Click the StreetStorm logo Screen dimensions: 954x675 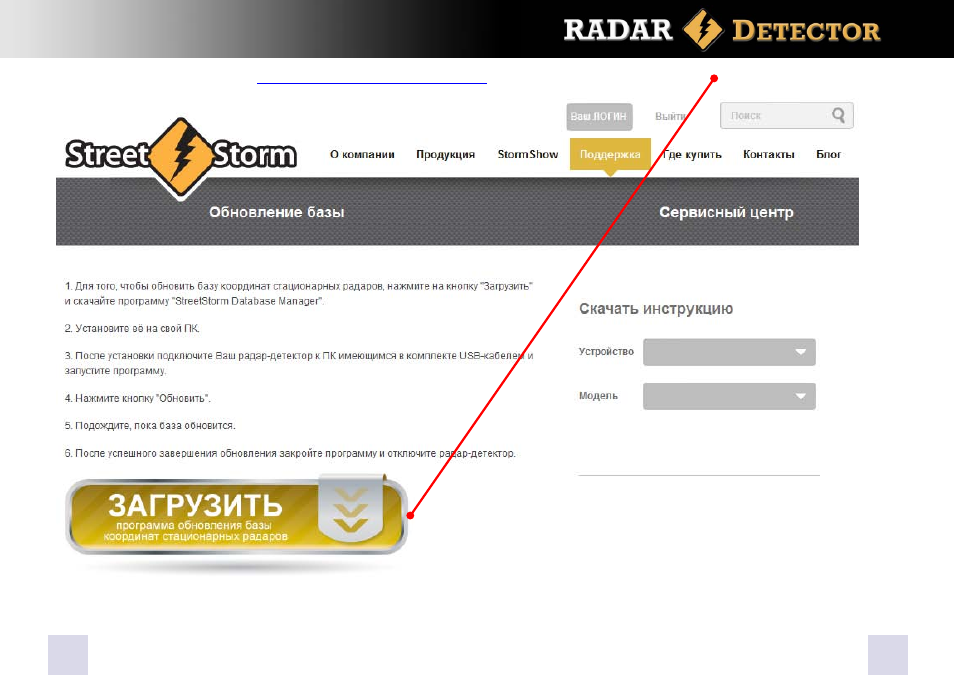click(181, 157)
